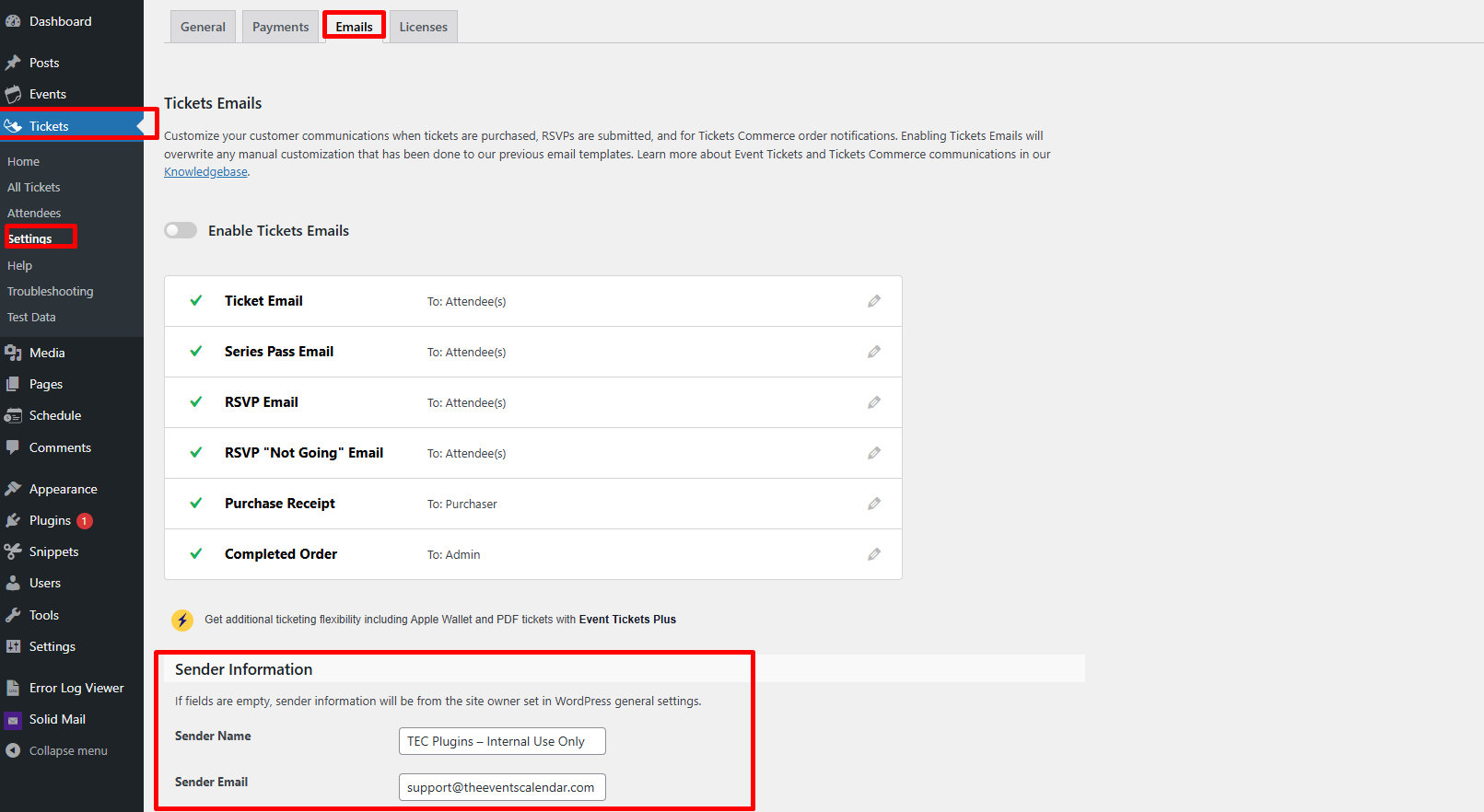Click the pencil icon for Completed Order
The width and height of the screenshot is (1484, 812).
coord(873,554)
